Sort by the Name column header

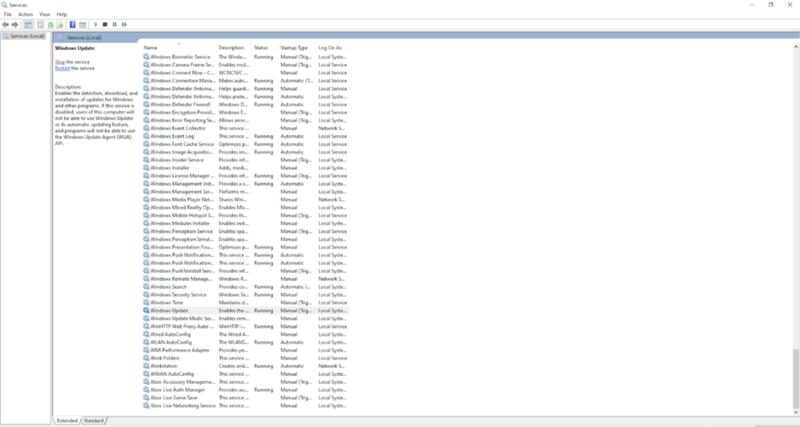(x=180, y=47)
